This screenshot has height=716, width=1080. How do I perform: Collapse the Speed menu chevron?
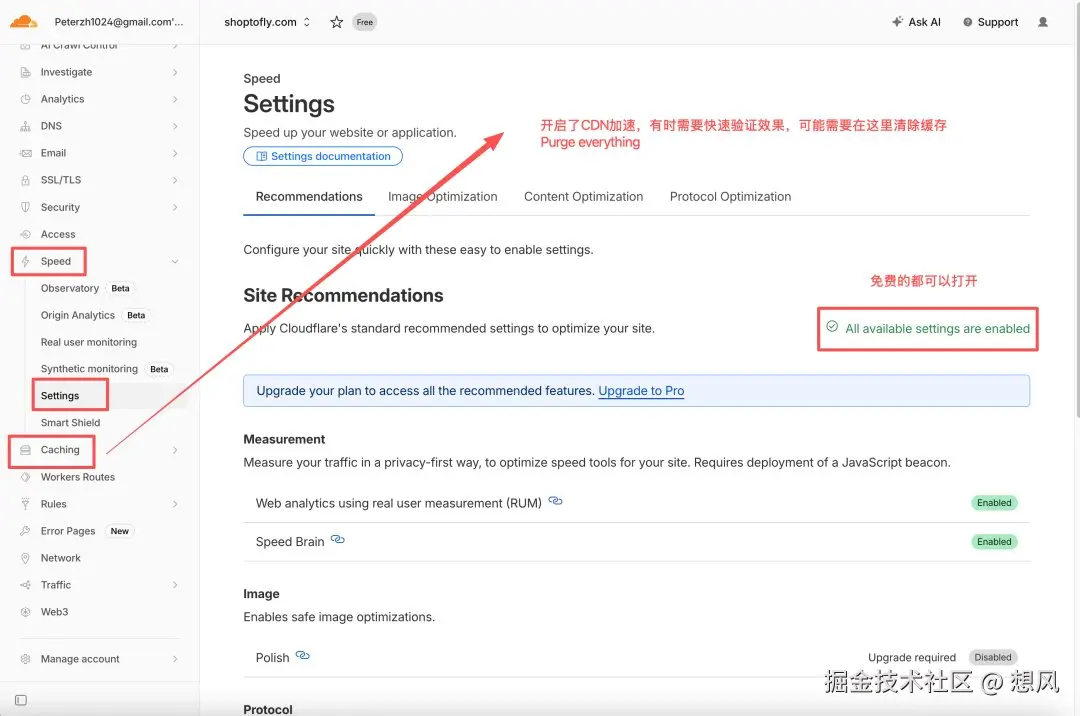tap(175, 262)
